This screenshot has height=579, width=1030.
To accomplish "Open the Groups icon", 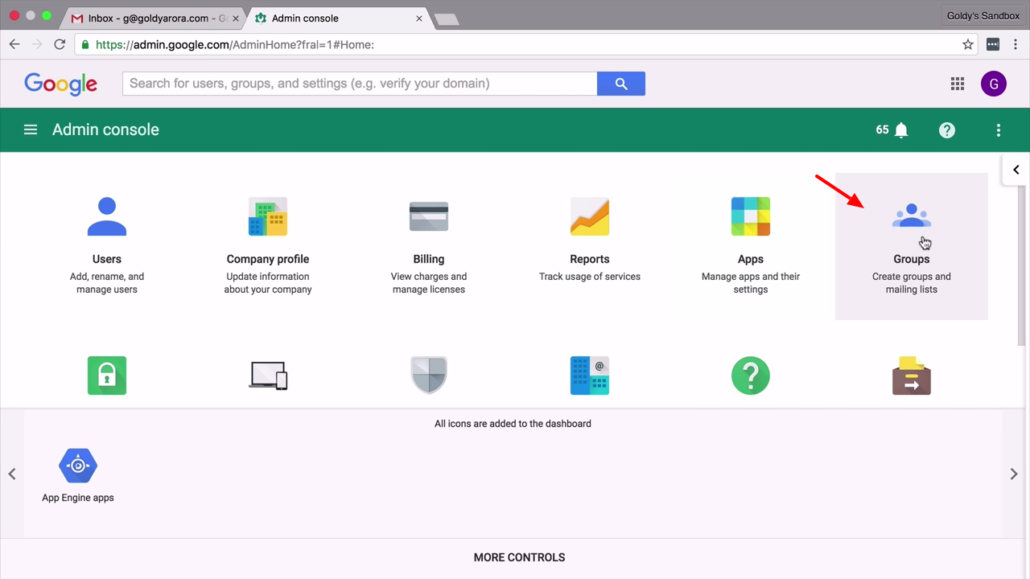I will pos(911,216).
